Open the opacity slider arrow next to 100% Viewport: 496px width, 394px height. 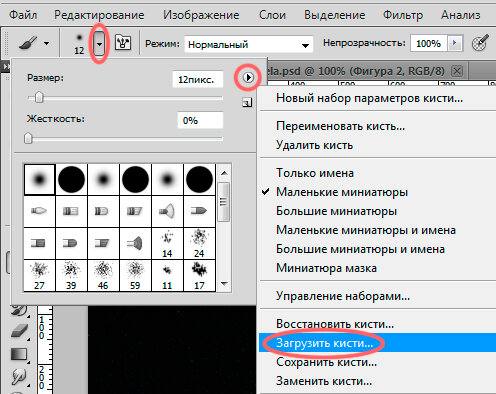[455, 43]
